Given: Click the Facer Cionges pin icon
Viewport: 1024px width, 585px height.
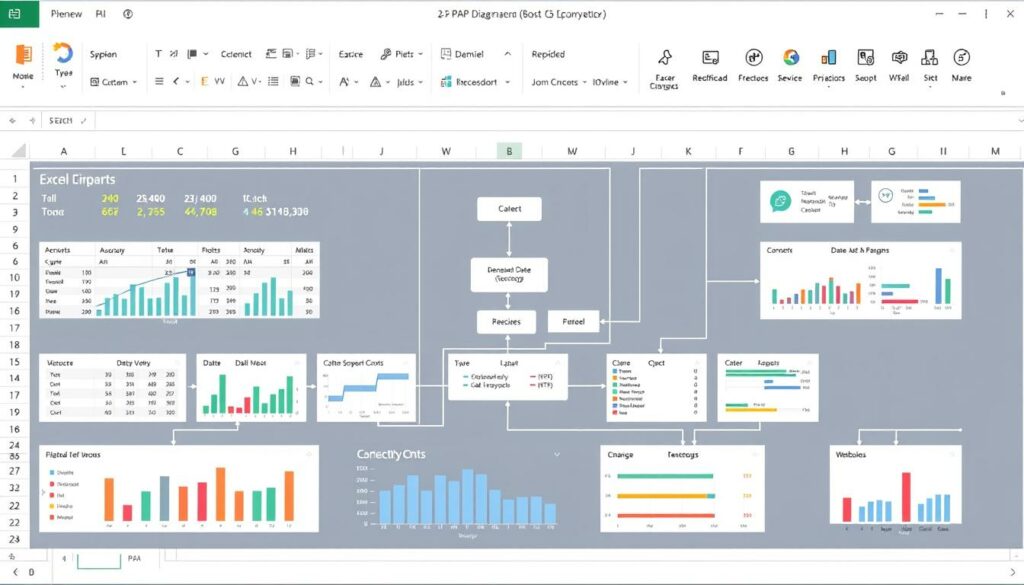Looking at the screenshot, I should point(665,57).
